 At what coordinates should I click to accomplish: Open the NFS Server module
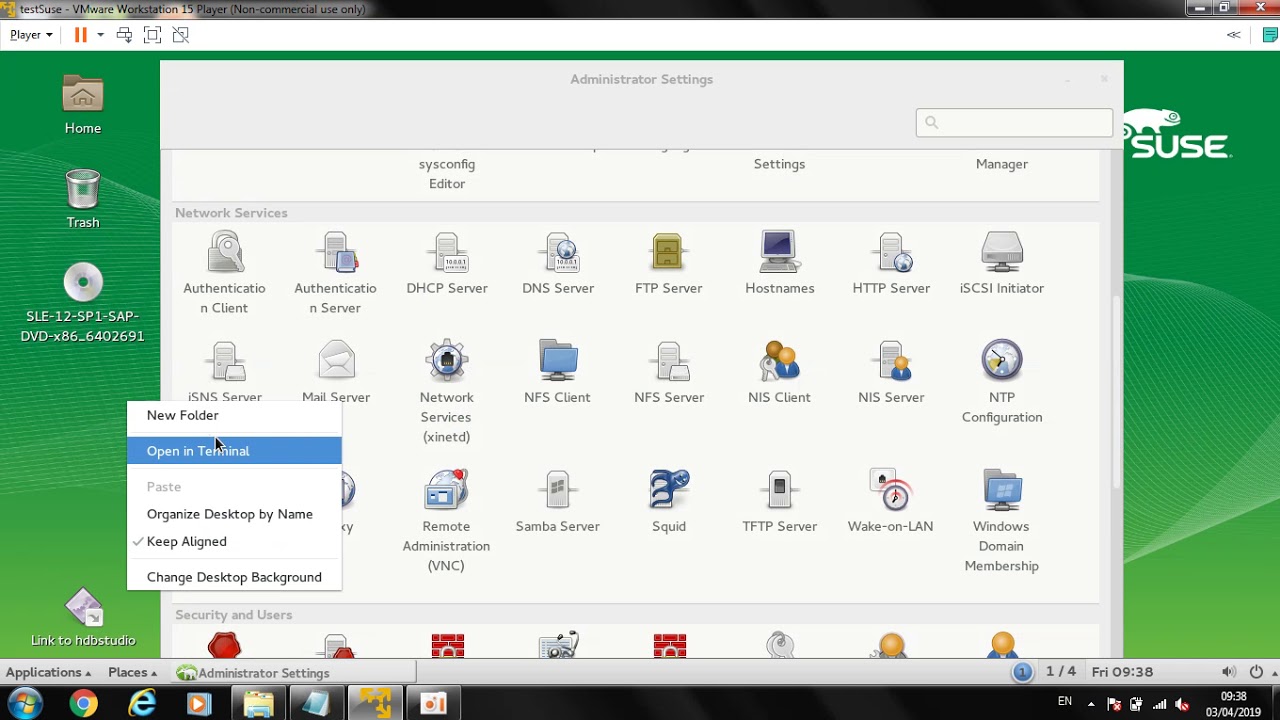[x=669, y=372]
